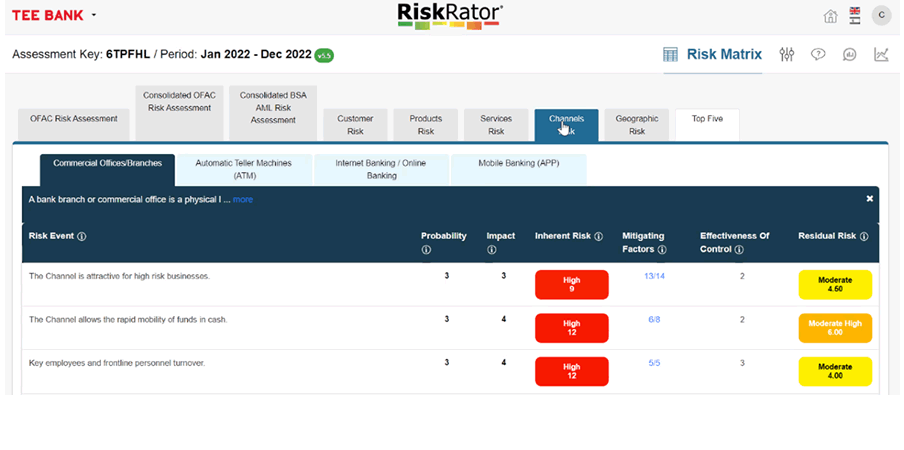
Task: Open the settings sliders icon
Action: coord(787,54)
